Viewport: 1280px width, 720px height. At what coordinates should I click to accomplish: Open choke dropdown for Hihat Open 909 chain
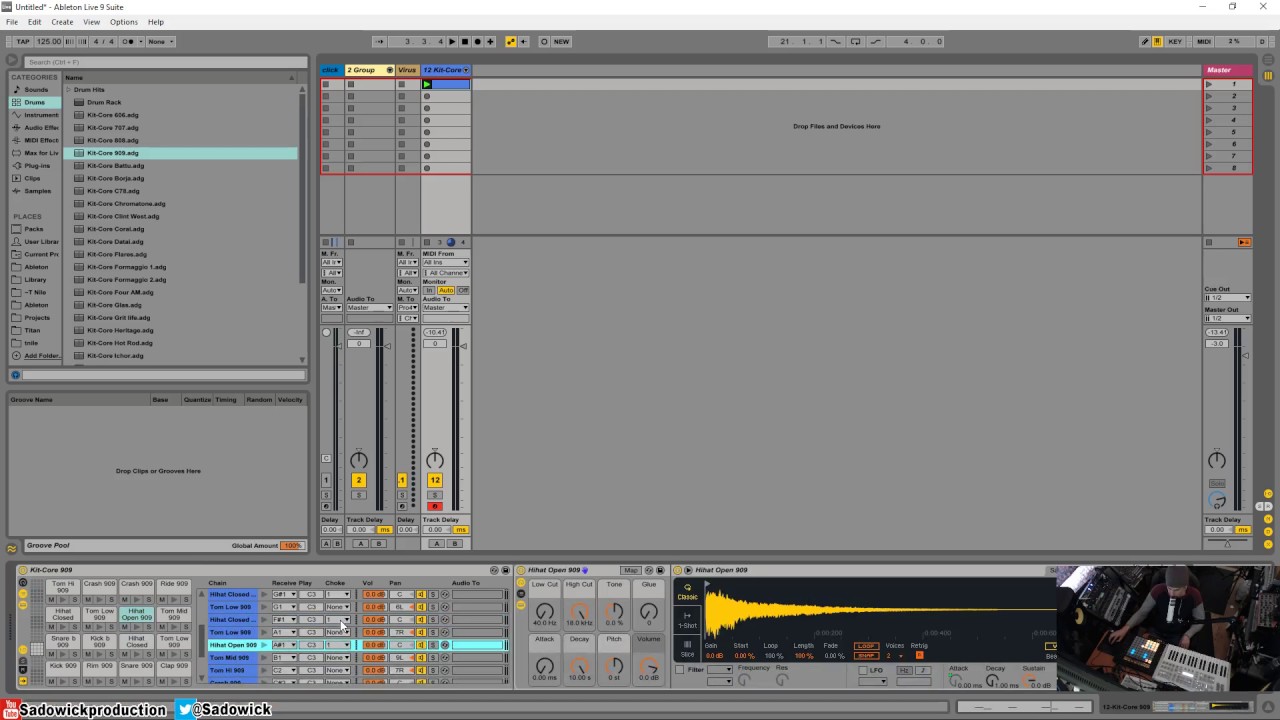point(337,645)
